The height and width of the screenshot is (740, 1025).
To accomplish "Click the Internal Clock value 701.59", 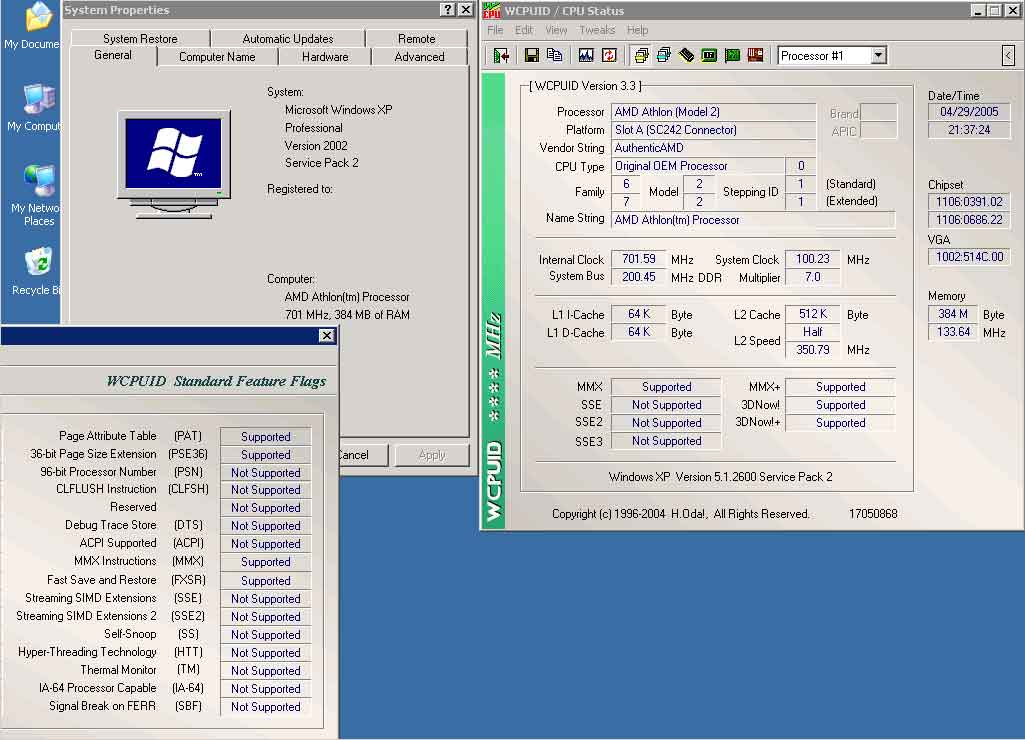I will (639, 259).
